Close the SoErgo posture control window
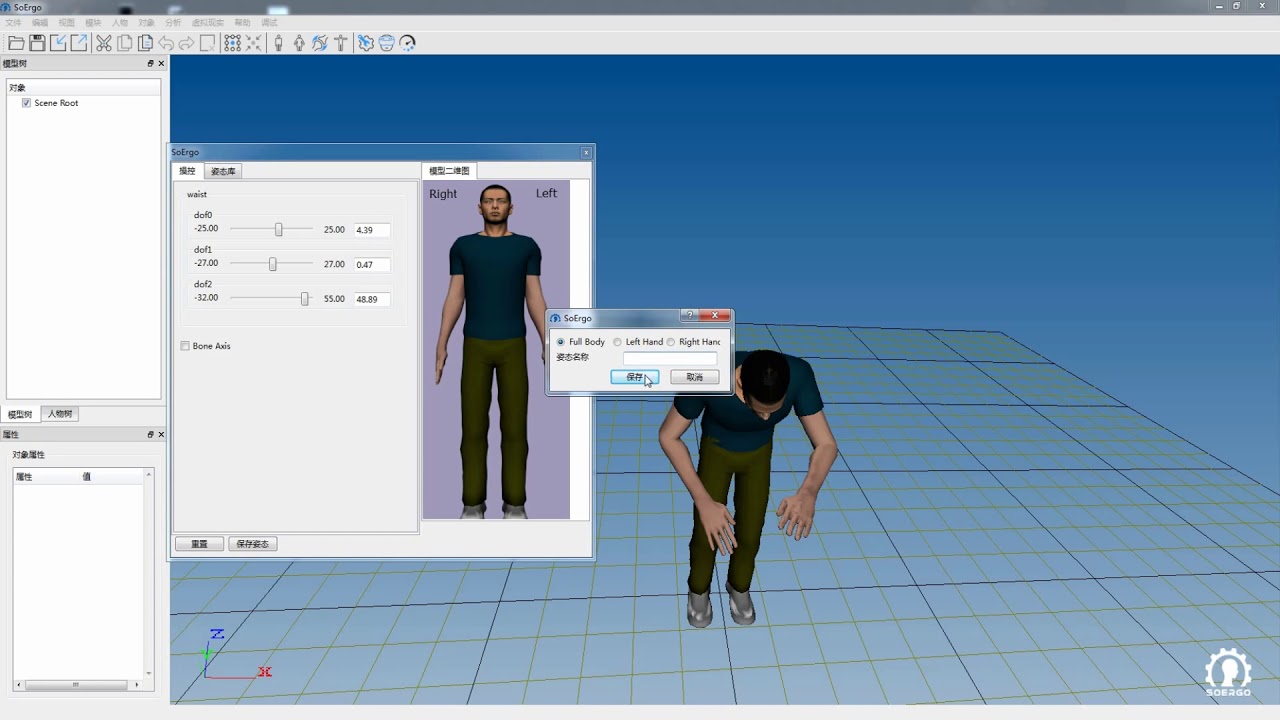The width and height of the screenshot is (1280, 720). (x=586, y=152)
